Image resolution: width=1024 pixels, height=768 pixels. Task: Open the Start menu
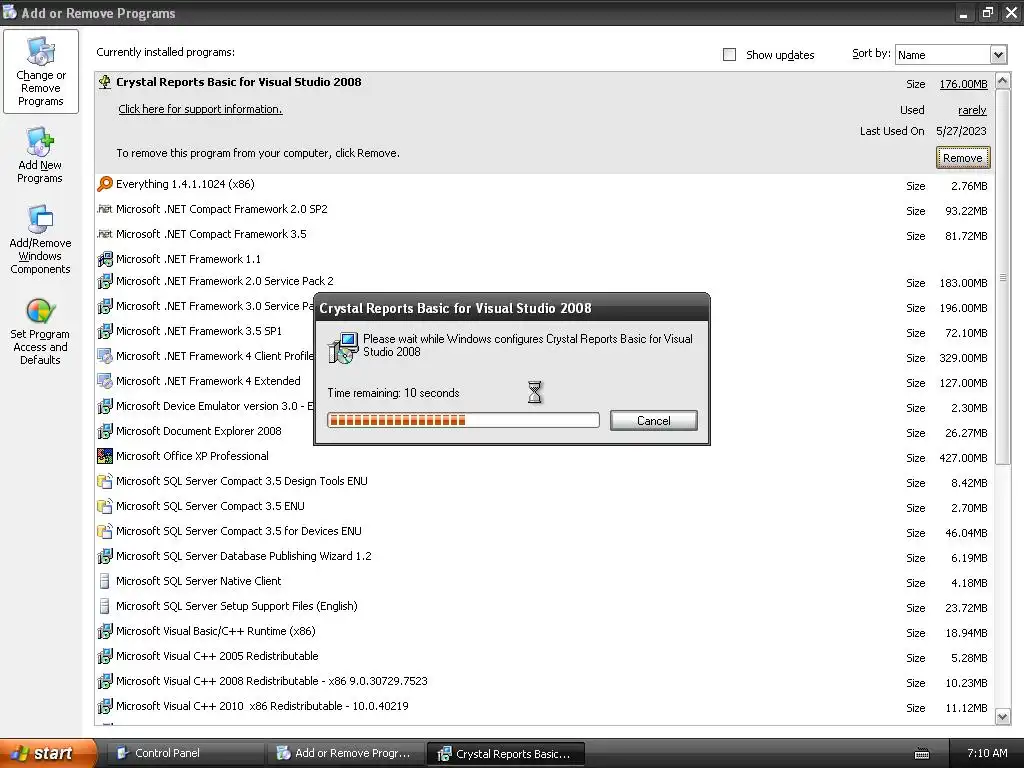coord(47,753)
